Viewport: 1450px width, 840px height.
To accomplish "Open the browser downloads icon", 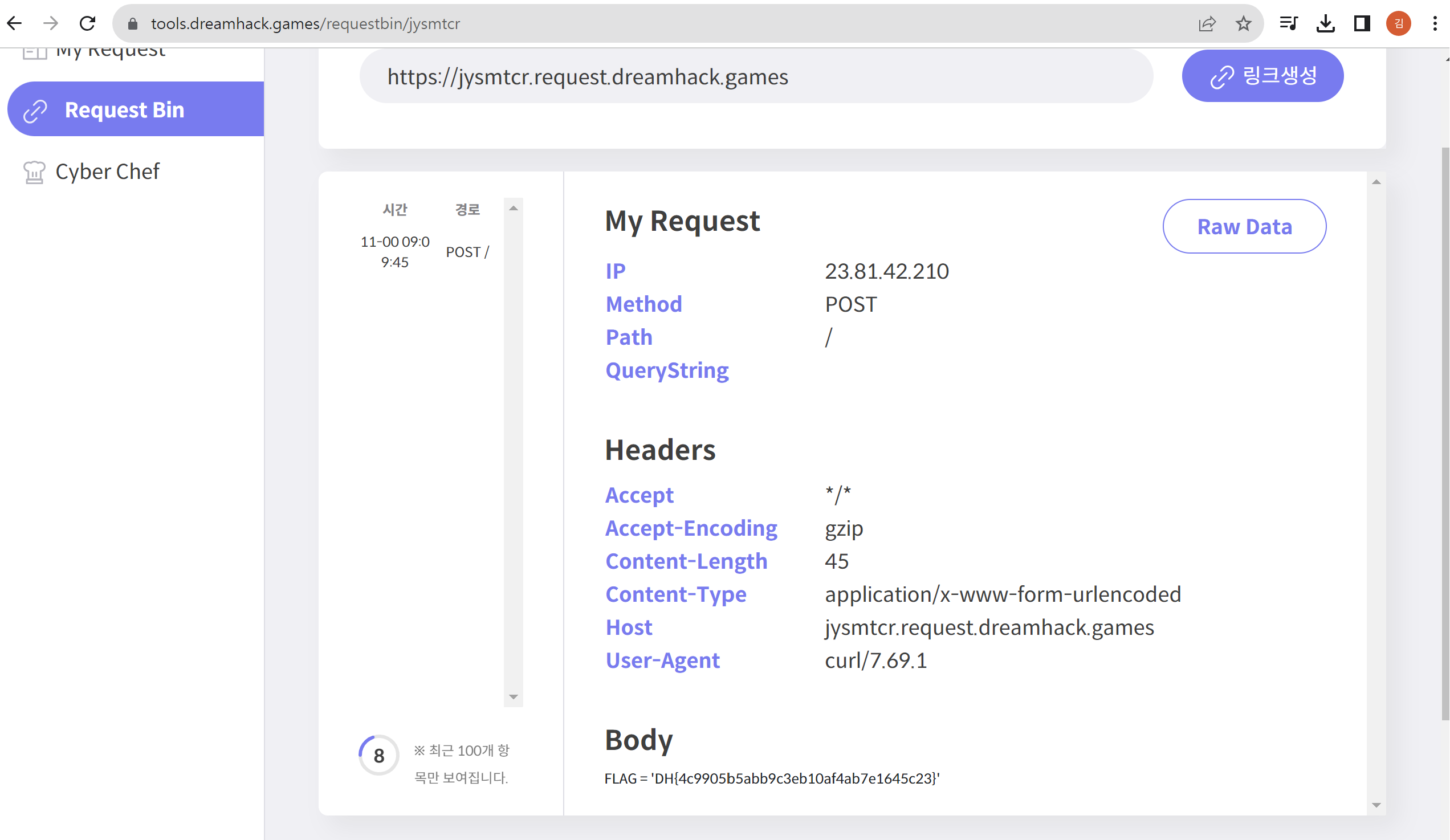I will (x=1325, y=23).
